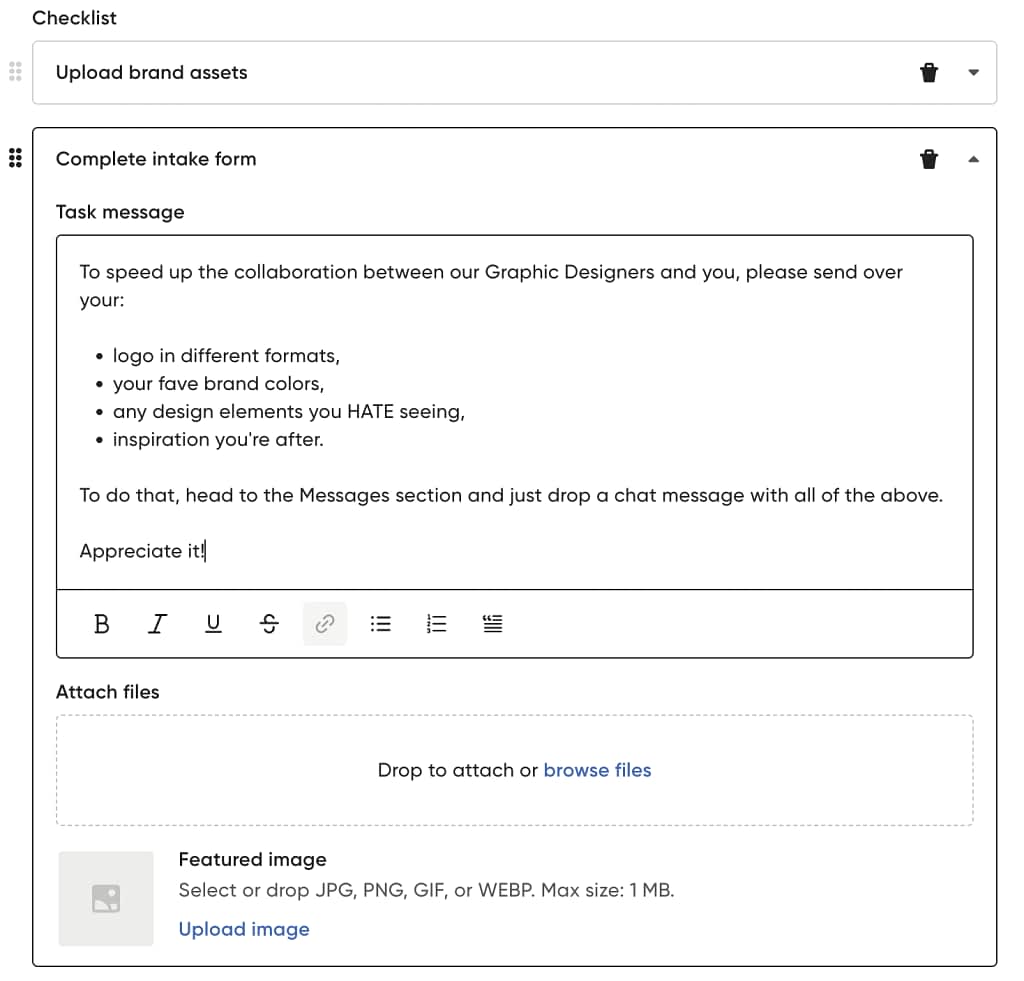Click the 'your fave brand colors,' bullet
Screen dimensions: 1024x981
coord(218,384)
